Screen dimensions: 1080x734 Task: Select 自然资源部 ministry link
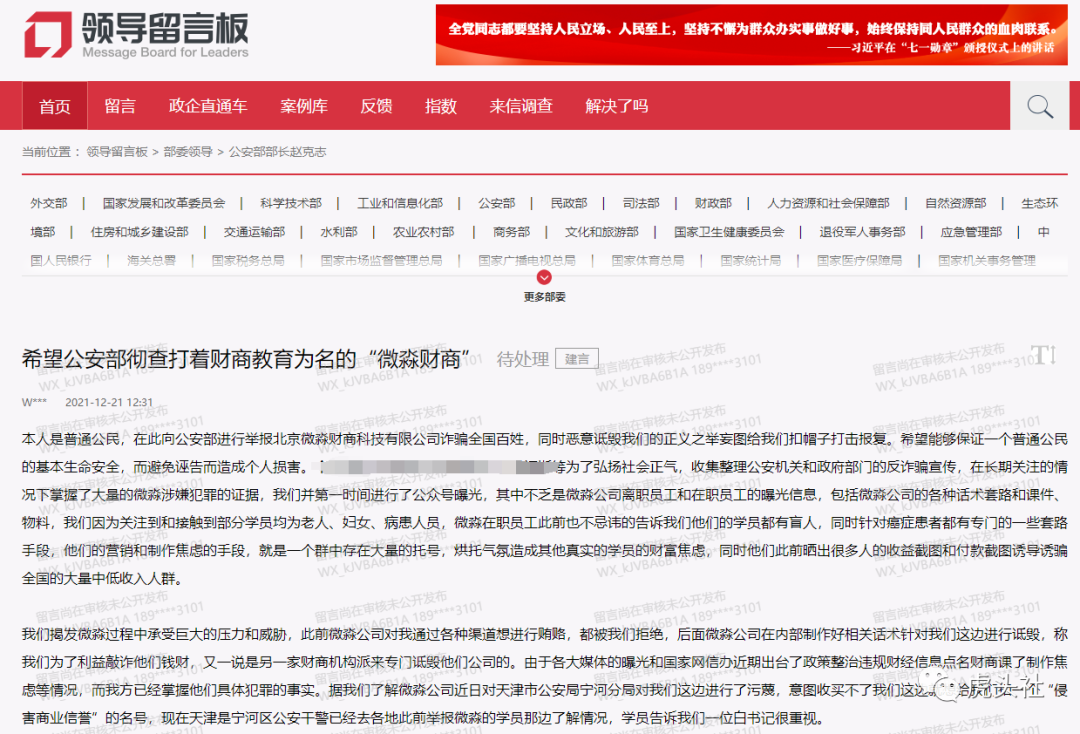(955, 203)
